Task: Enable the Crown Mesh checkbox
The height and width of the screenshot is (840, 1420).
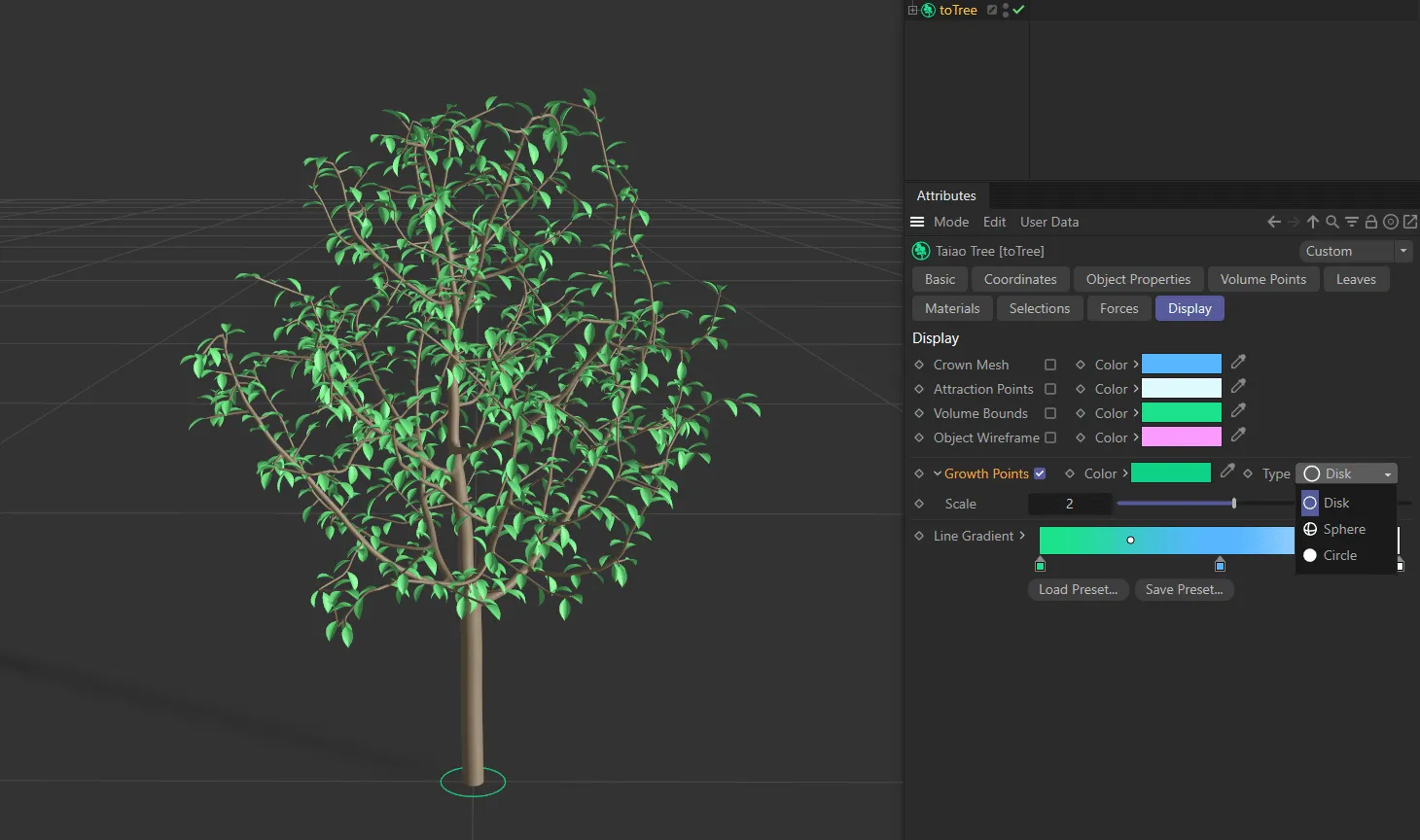Action: point(1050,365)
